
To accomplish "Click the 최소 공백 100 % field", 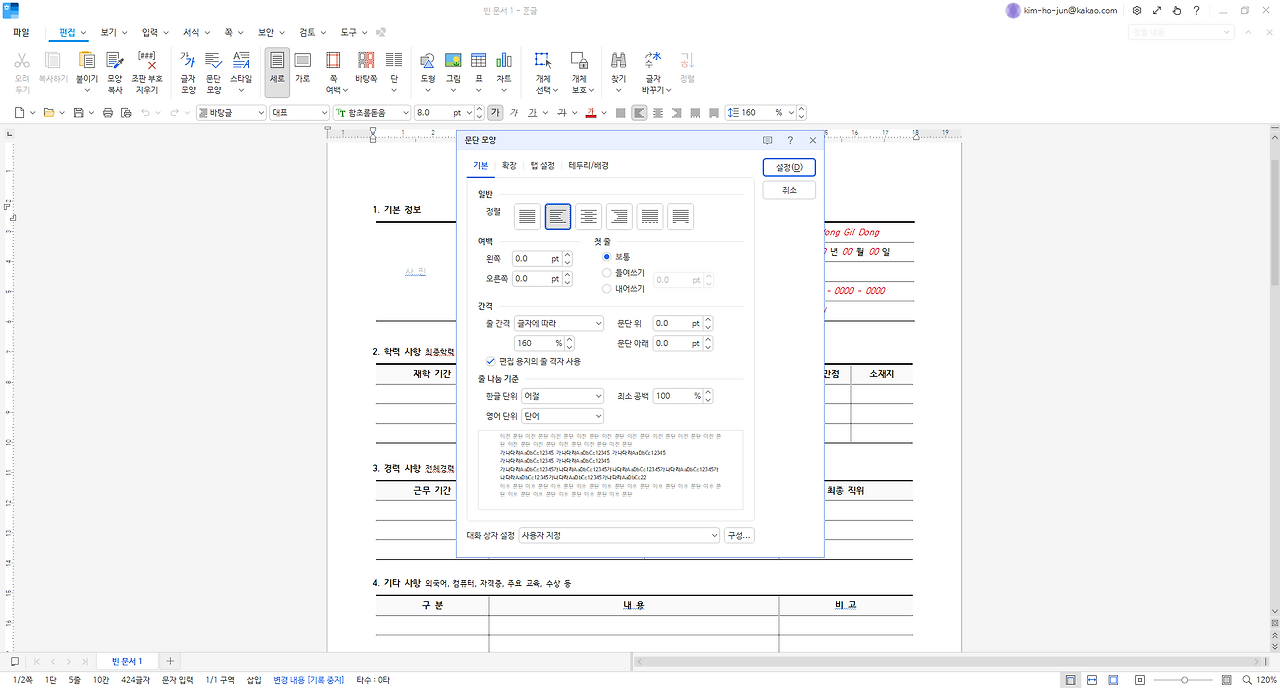I will (678, 396).
